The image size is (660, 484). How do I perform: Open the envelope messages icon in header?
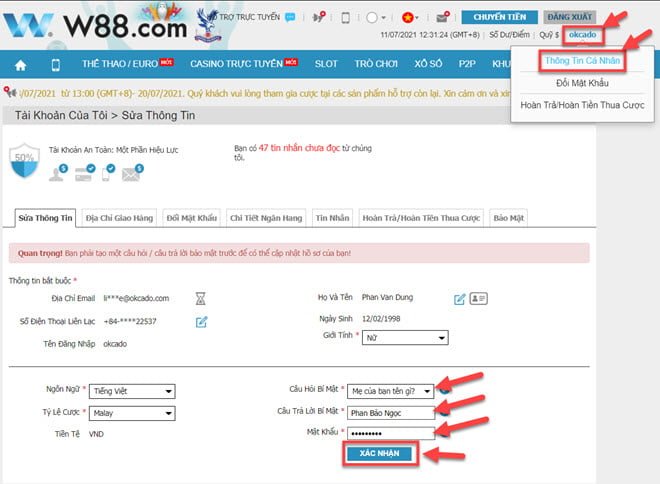click(x=443, y=17)
